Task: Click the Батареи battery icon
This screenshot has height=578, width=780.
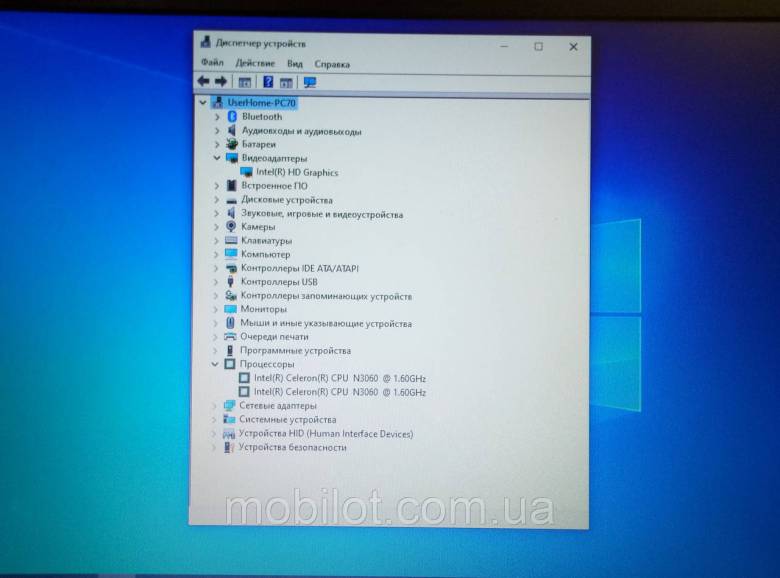Action: 232,144
